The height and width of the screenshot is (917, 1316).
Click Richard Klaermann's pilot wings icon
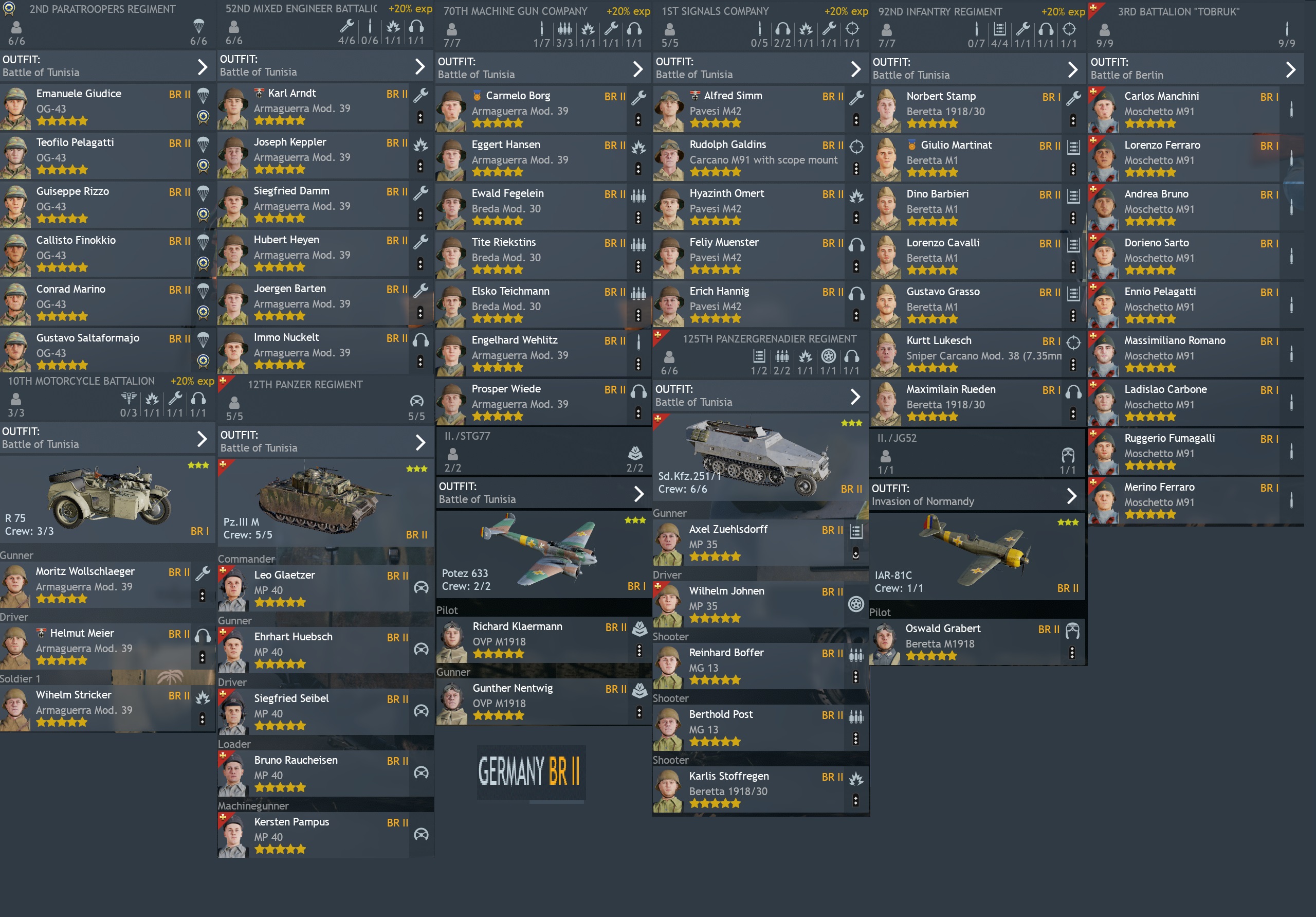[x=639, y=629]
